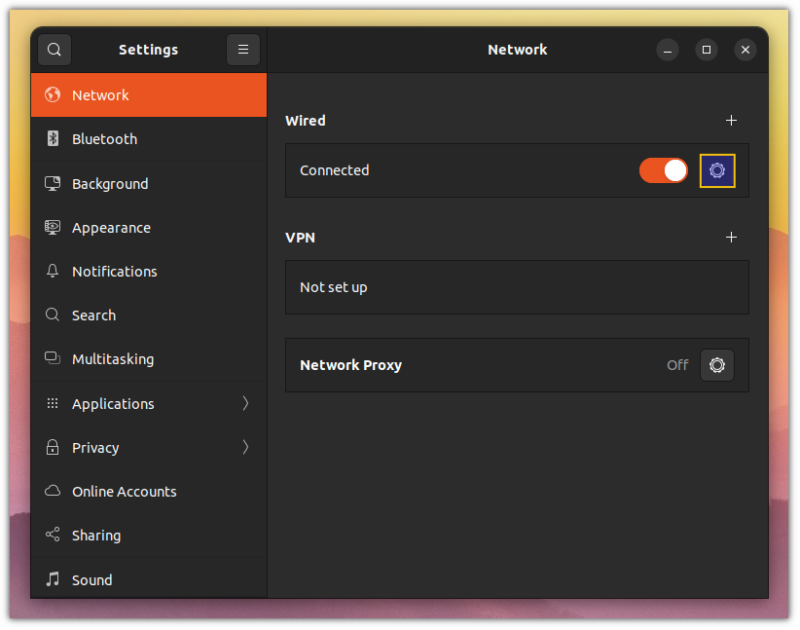Click the Not set up VPN row
800x630 pixels.
coord(517,287)
